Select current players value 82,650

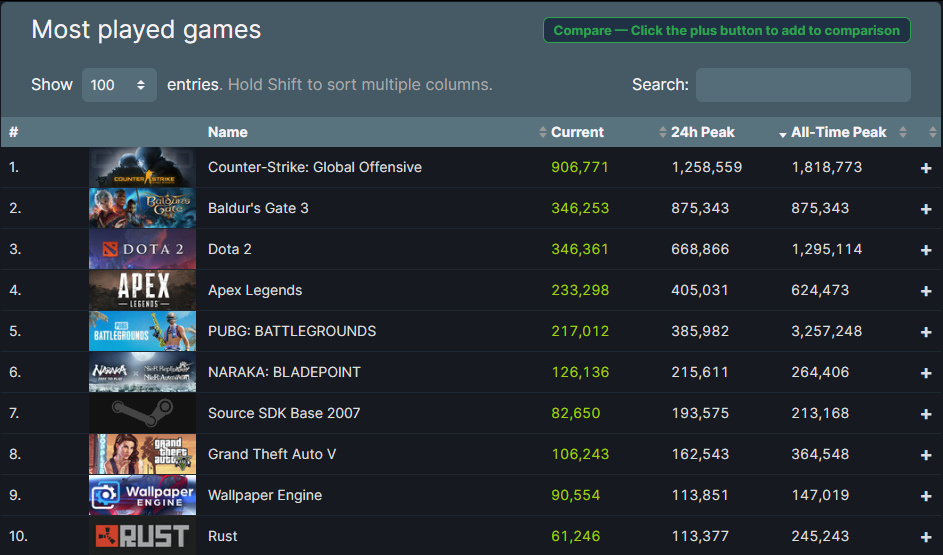(x=576, y=413)
